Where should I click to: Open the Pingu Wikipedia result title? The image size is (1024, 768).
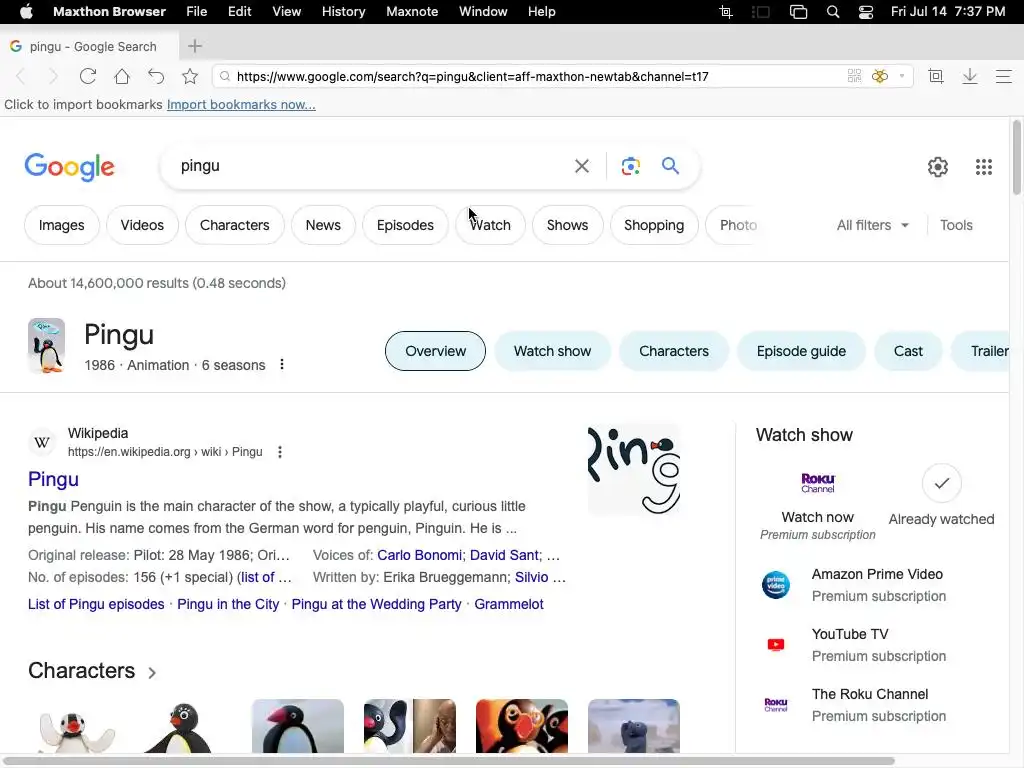54,479
